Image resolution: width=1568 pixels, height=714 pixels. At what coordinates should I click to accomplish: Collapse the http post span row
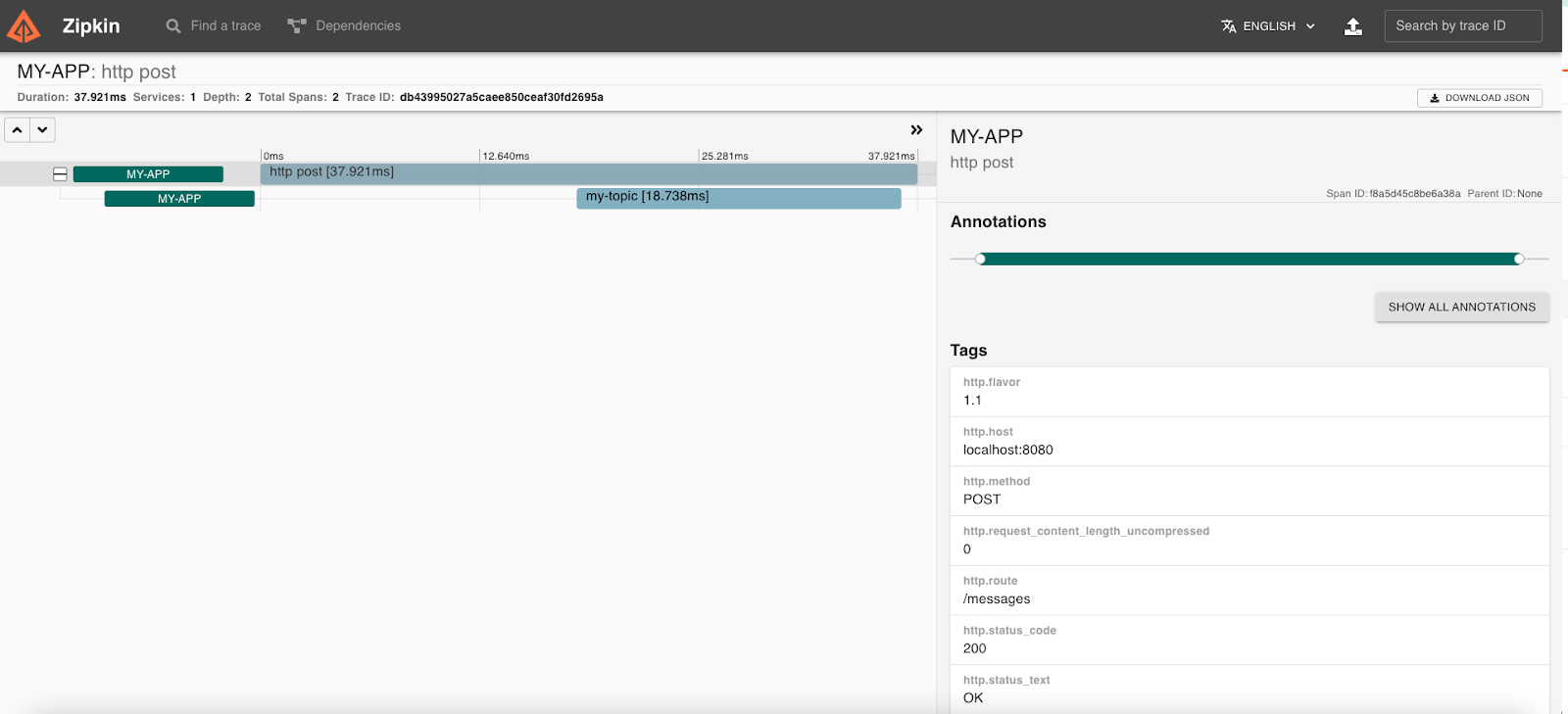click(60, 174)
